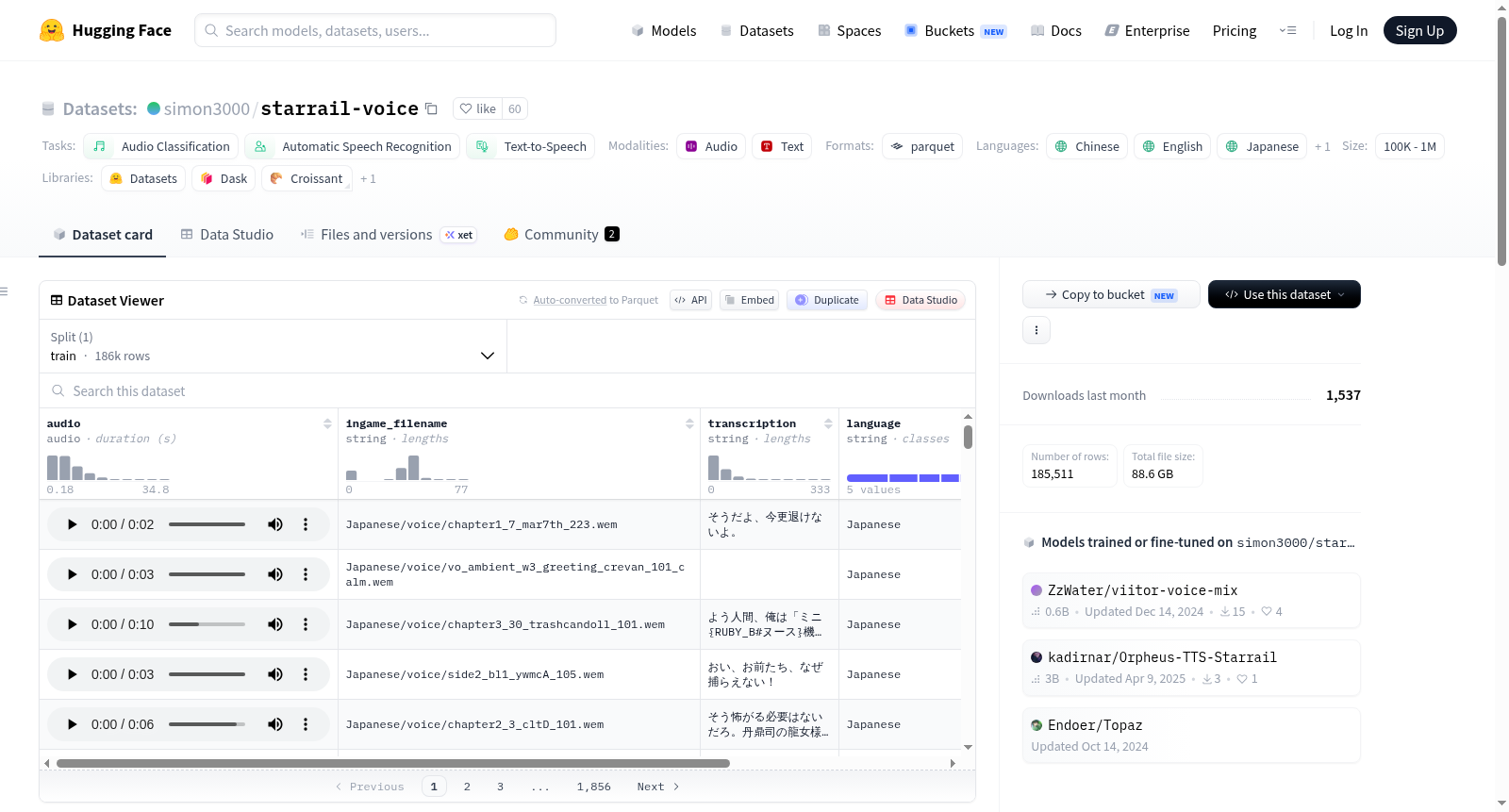Screen dimensions: 1509x812
Task: Like the dataset with the heart button
Action: click(477, 108)
